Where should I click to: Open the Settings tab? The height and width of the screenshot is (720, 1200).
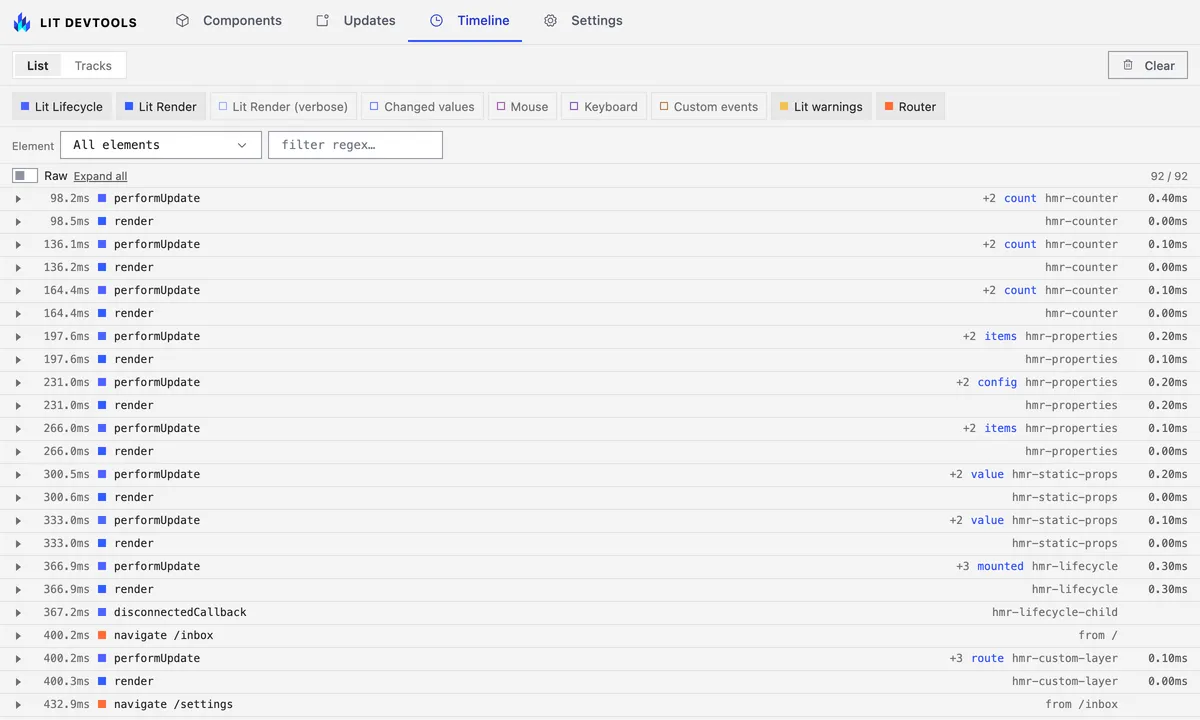[583, 20]
